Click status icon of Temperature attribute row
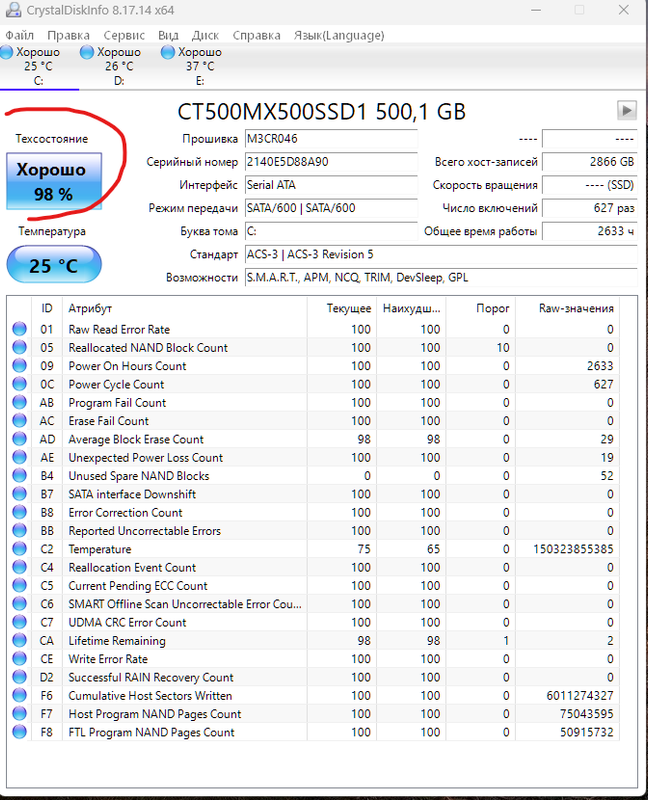648x800 pixels. click(x=19, y=548)
